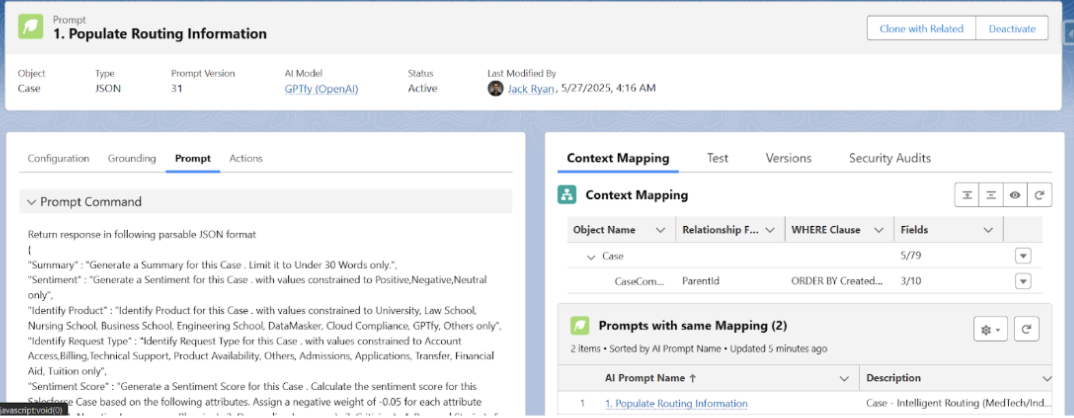Click the Object value Case in header
The height and width of the screenshot is (418, 1074).
(x=29, y=88)
